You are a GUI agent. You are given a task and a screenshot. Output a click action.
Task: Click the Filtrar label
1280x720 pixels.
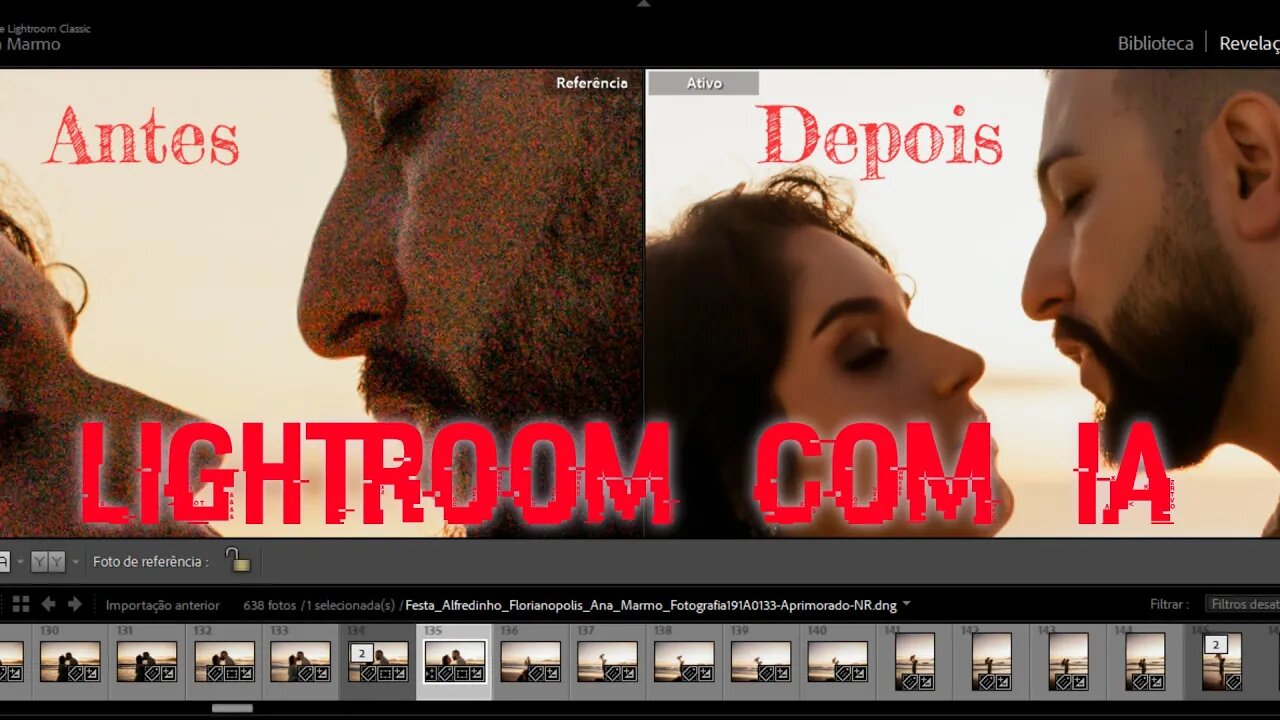click(x=1169, y=604)
